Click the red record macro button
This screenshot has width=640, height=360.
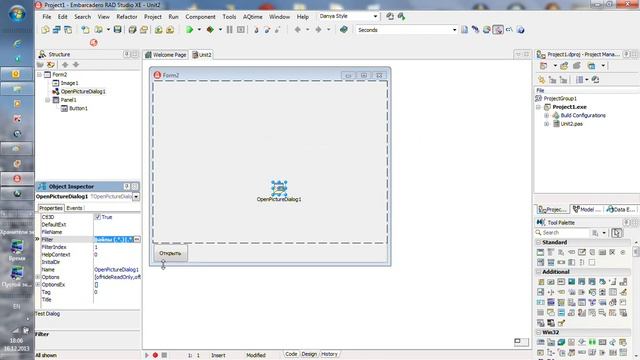[x=155, y=355]
